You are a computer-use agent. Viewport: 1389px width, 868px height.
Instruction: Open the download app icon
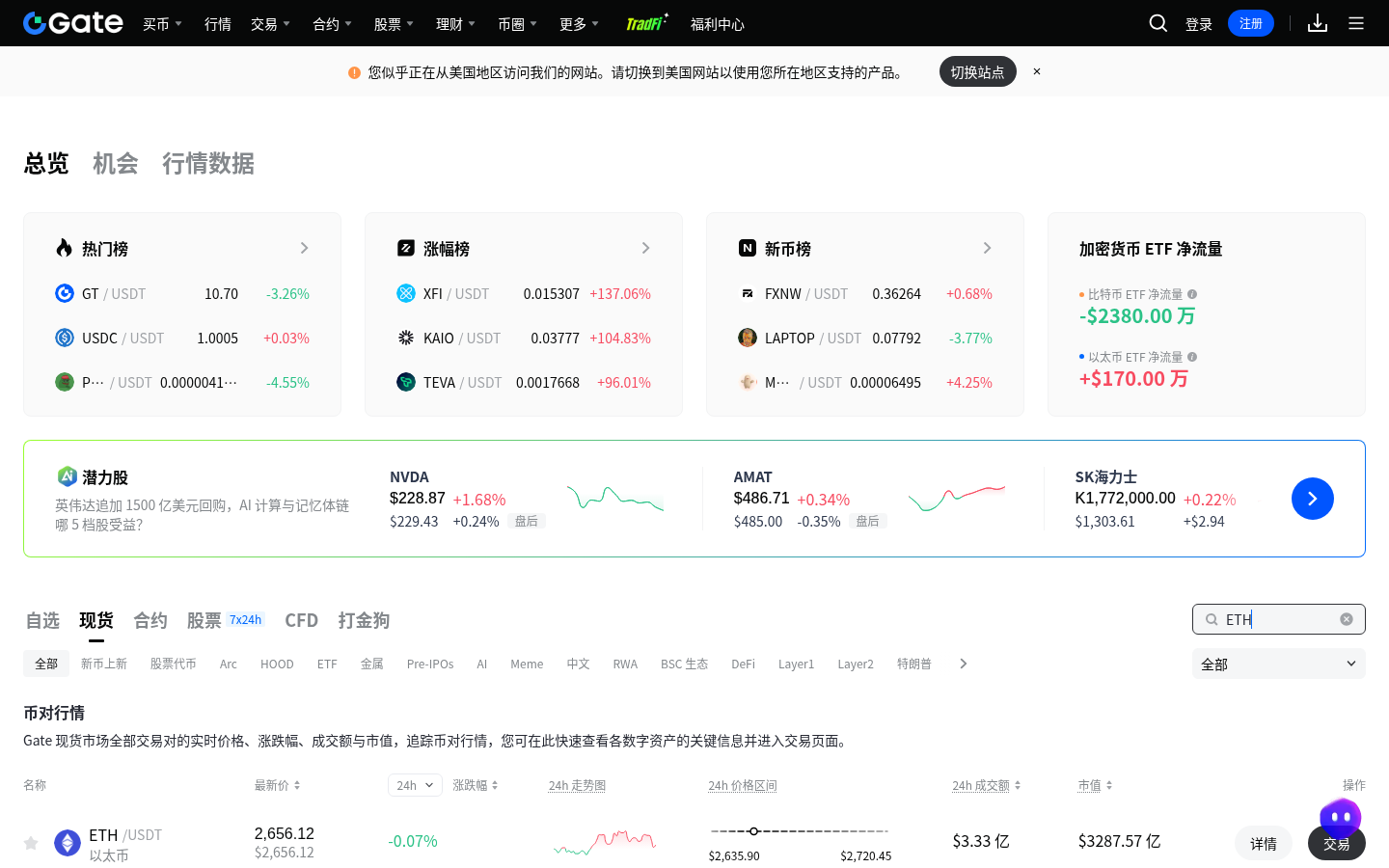tap(1318, 23)
